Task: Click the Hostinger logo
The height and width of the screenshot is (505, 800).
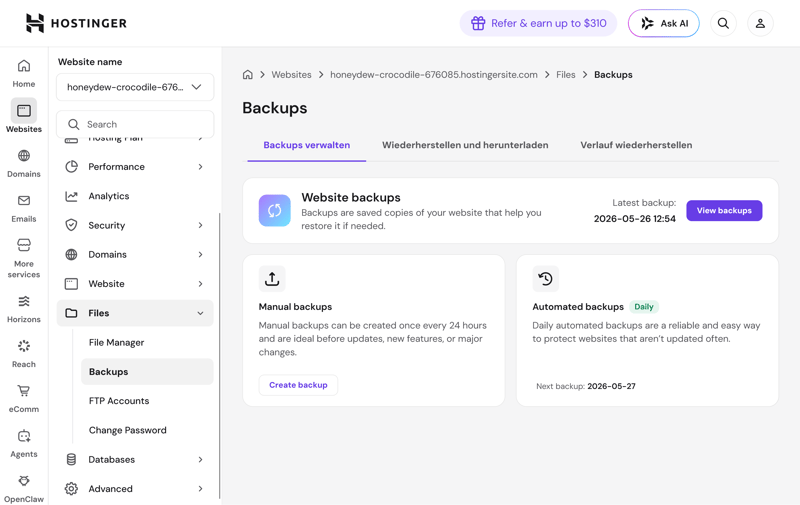Action: tap(76, 23)
